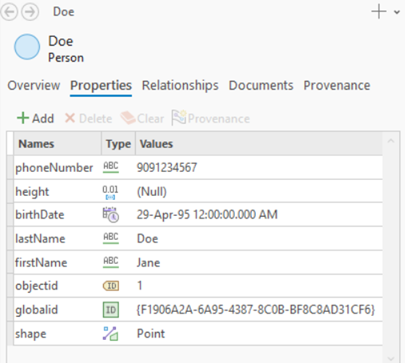
Task: Click the objectid value 1
Action: [140, 286]
